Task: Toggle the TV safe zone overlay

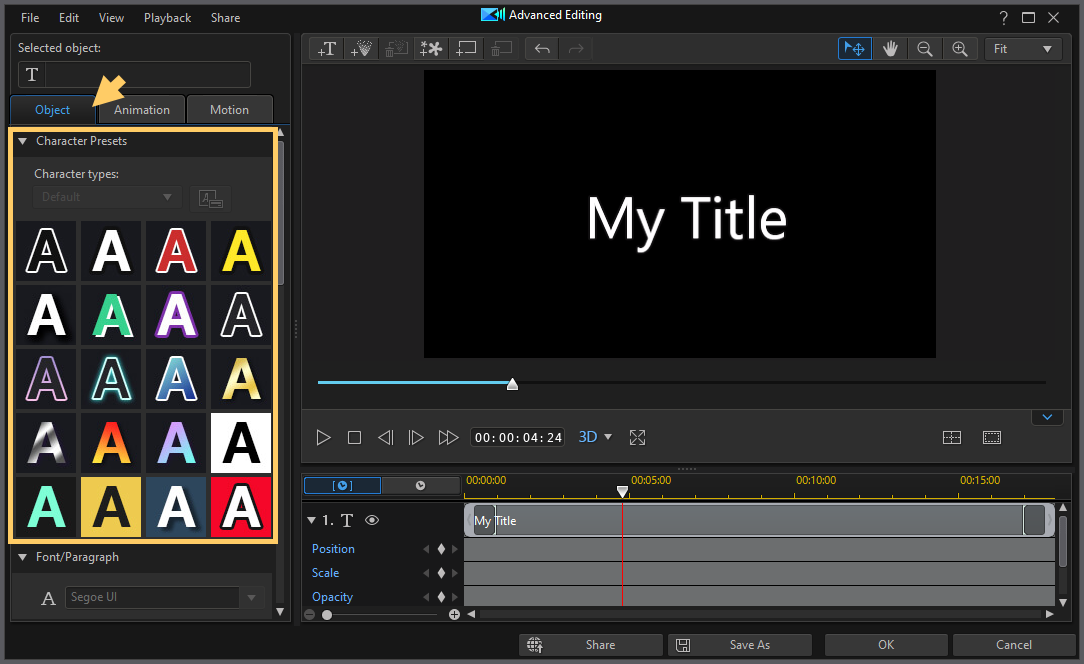Action: pos(991,437)
